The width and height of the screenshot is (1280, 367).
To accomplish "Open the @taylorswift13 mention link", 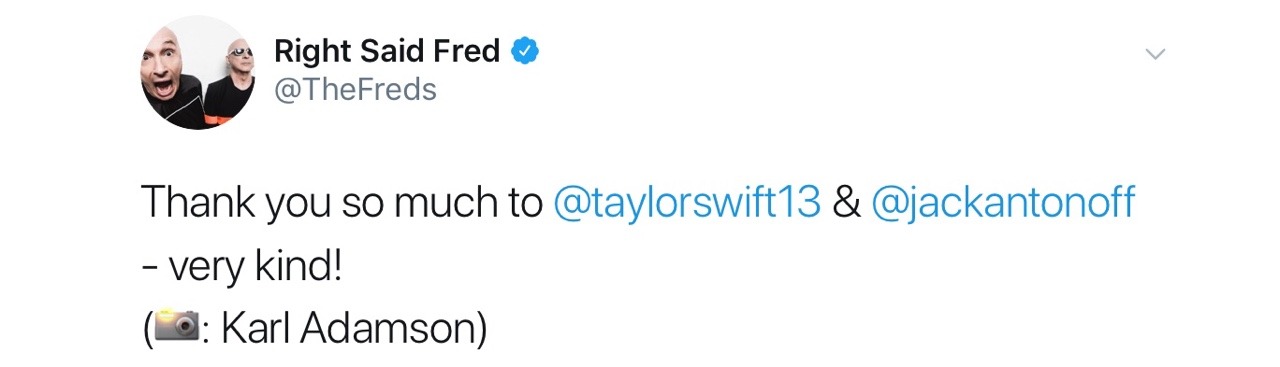I will point(687,203).
